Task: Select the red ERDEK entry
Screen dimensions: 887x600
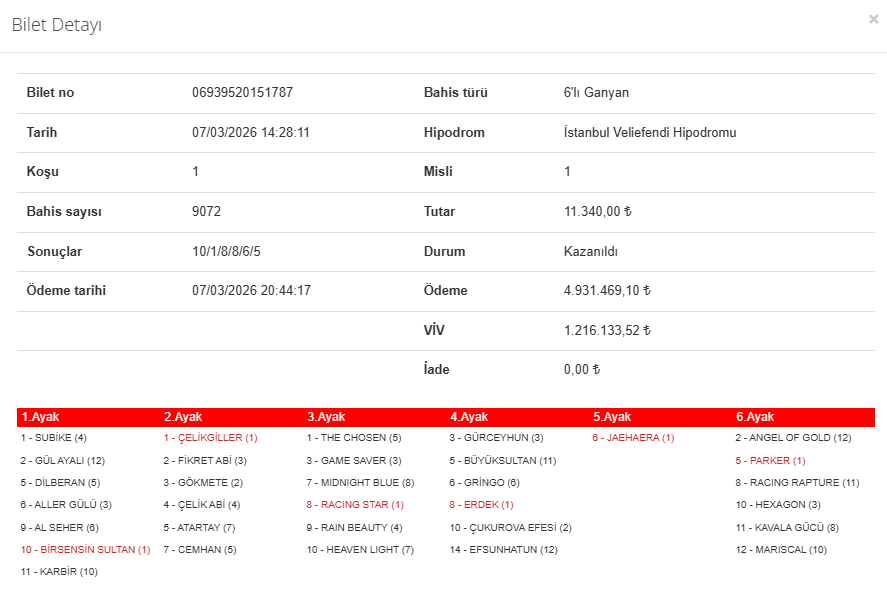Action: click(x=481, y=505)
